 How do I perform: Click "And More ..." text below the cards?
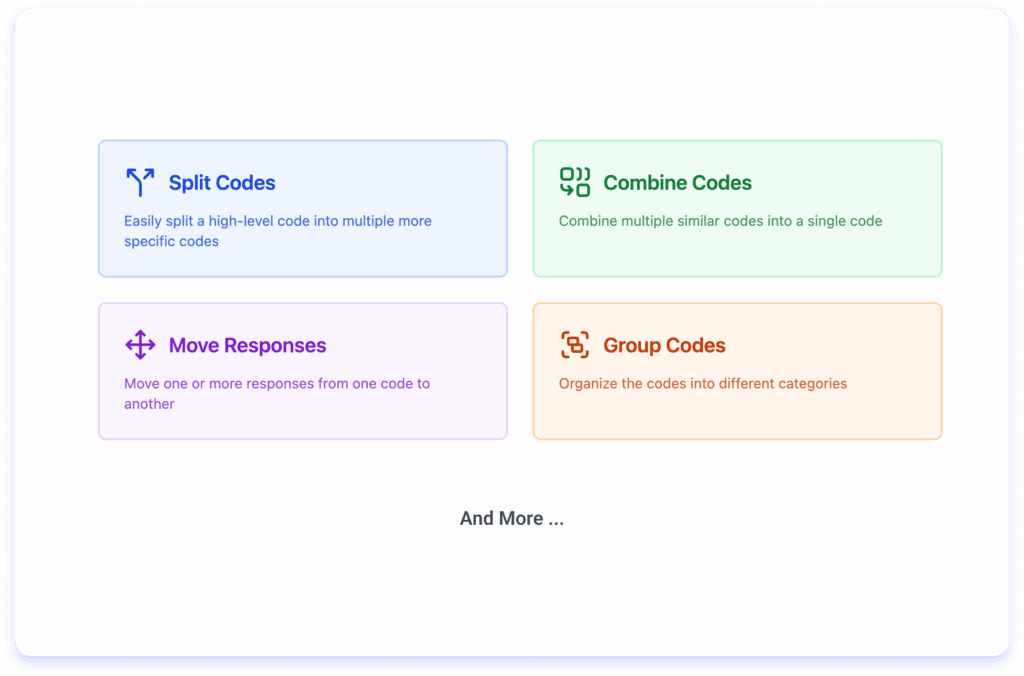[x=512, y=518]
